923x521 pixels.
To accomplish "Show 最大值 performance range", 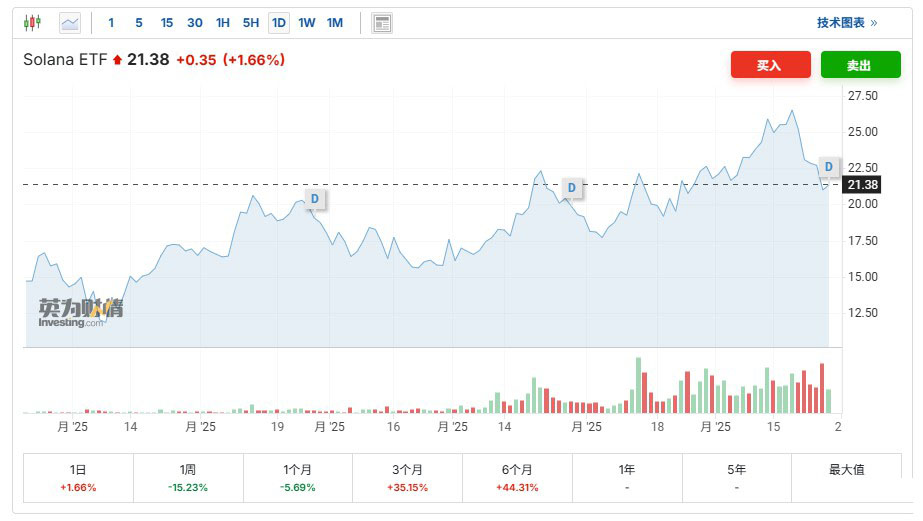I will coord(846,478).
